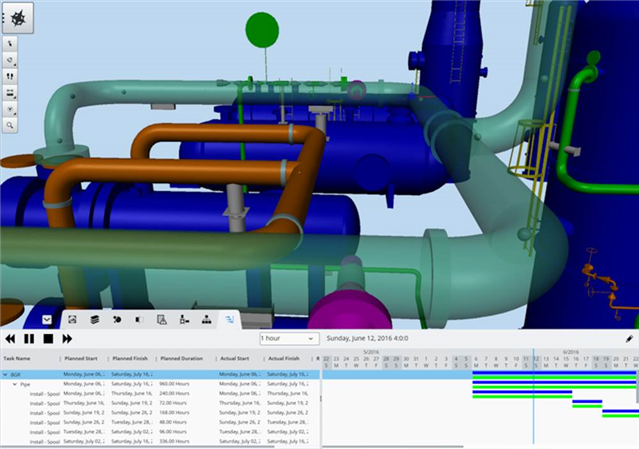This screenshot has width=639, height=449.
Task: Stop the schedule simulation
Action: (48, 339)
